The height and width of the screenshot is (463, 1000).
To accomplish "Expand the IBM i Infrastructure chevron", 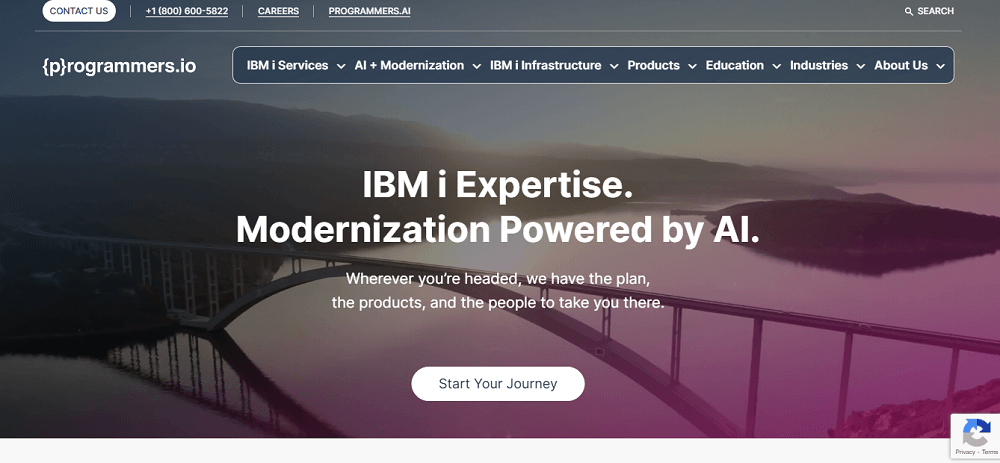I will (x=615, y=66).
